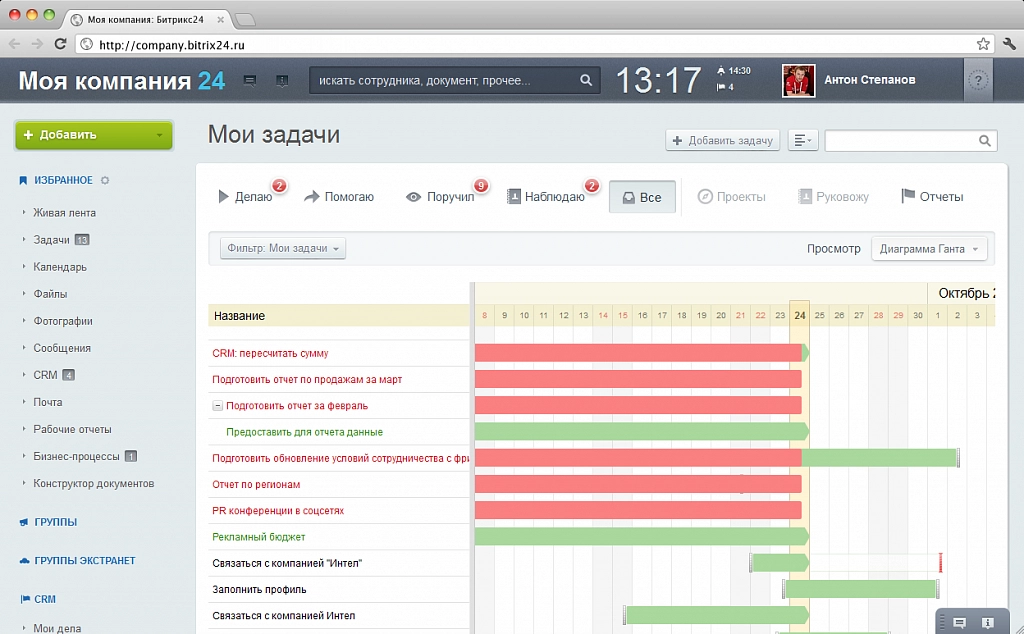The height and width of the screenshot is (634, 1024).
Task: Click the magnifier icon in the header search
Action: [586, 81]
